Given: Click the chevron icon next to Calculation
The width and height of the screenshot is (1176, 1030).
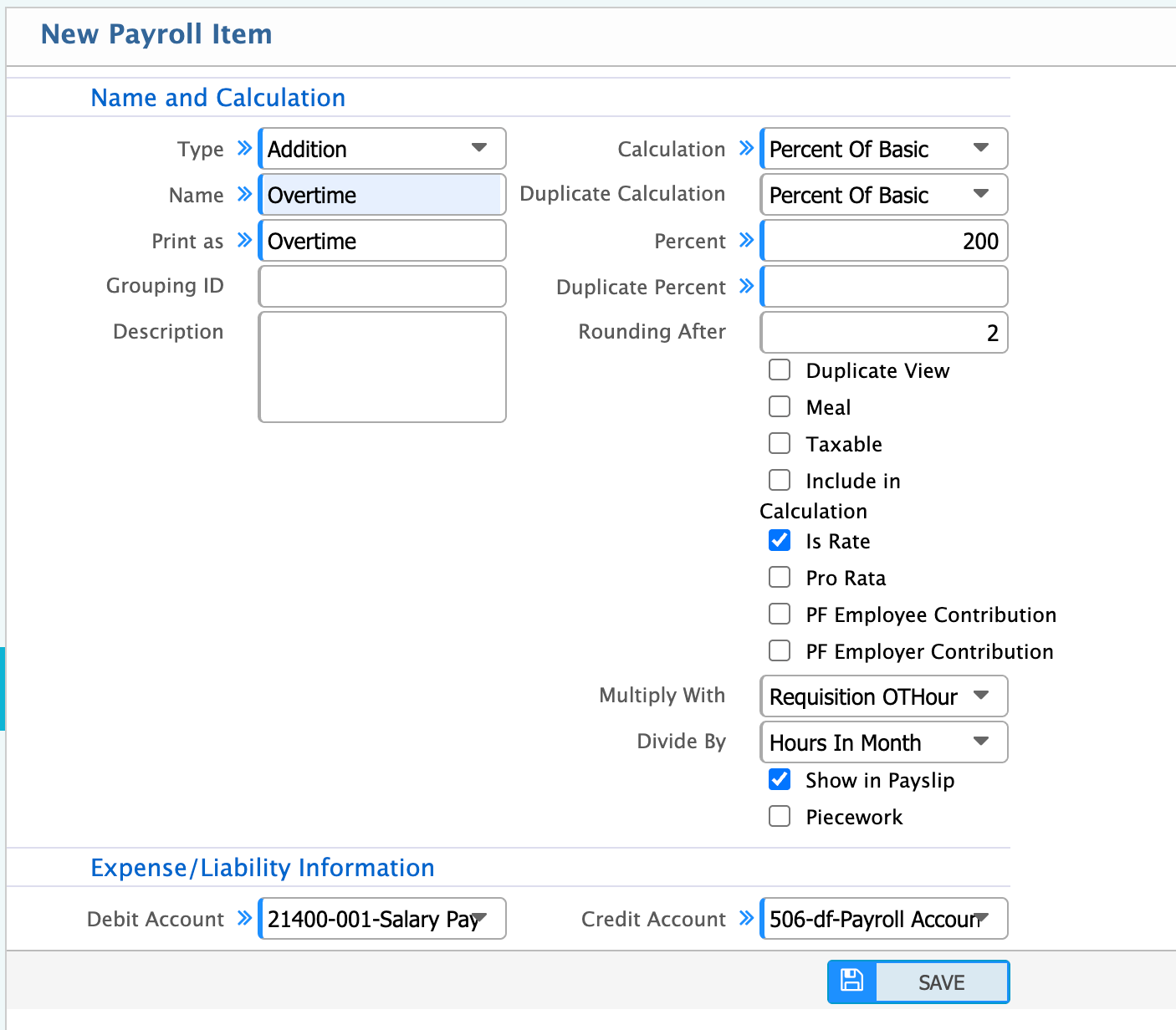Looking at the screenshot, I should (x=745, y=147).
